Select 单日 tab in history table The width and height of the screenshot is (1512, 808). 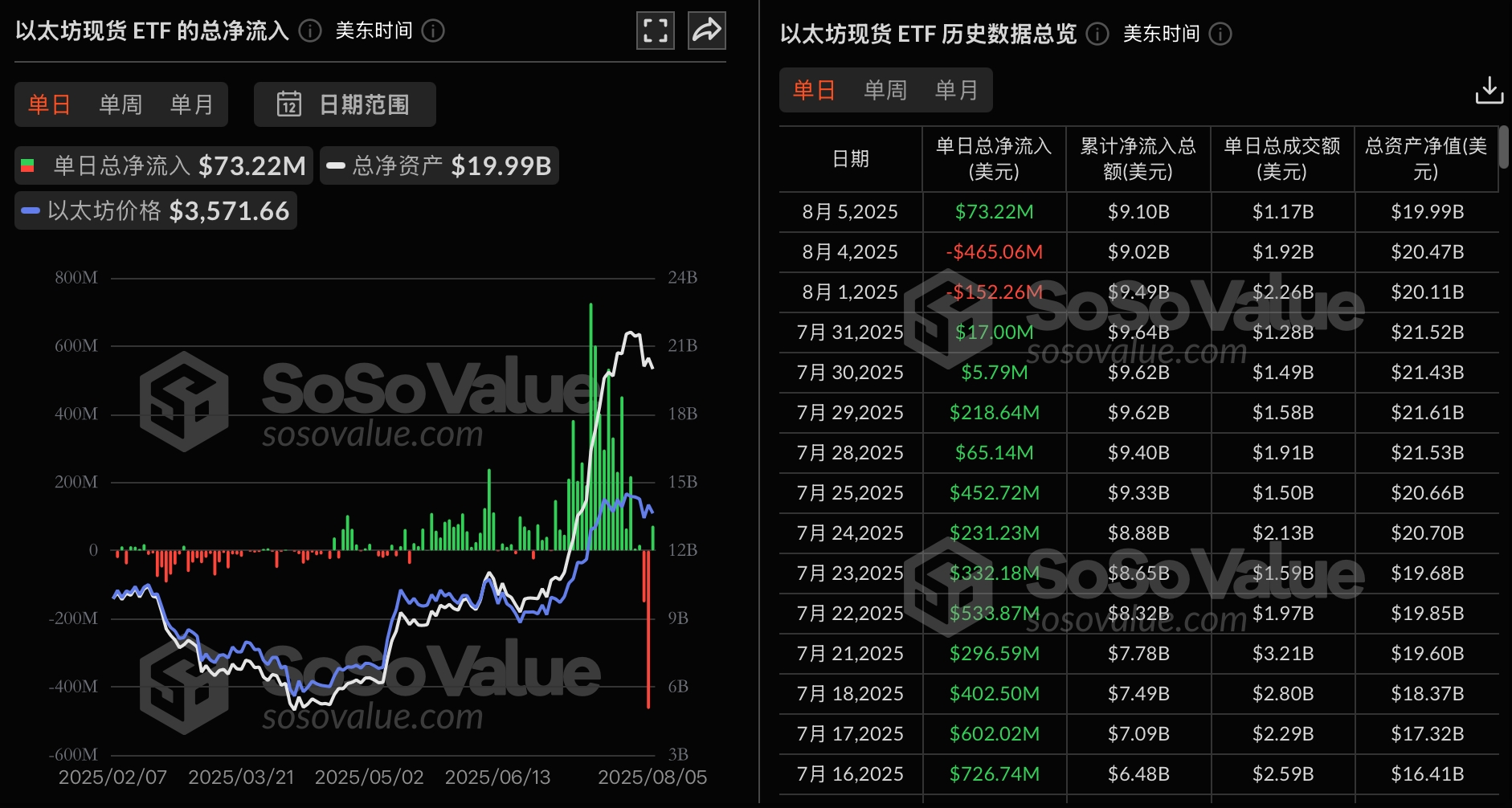pyautogui.click(x=815, y=90)
